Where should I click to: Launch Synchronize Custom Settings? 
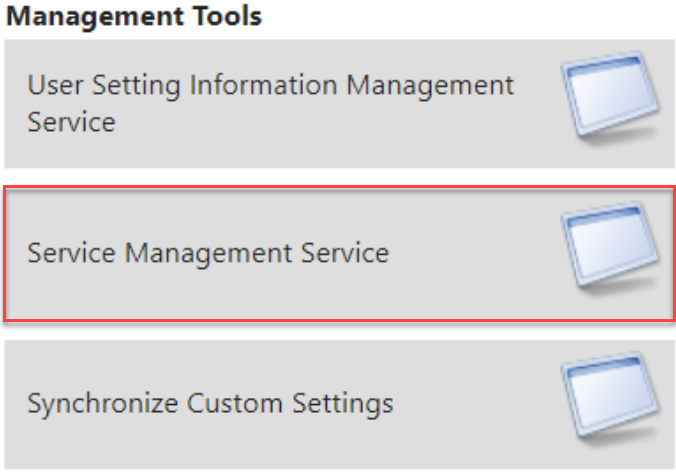pyautogui.click(x=339, y=404)
